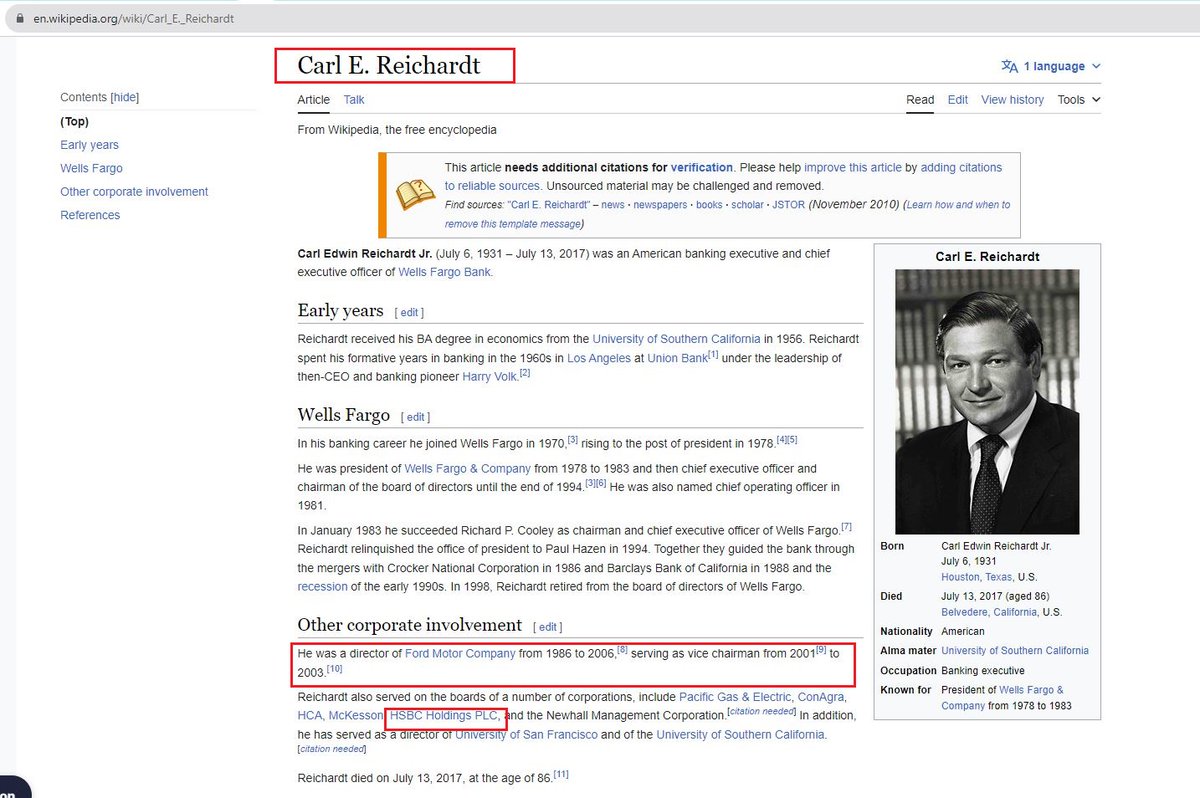1200x798 pixels.
Task: Edit the Wells Fargo section
Action: 416,417
